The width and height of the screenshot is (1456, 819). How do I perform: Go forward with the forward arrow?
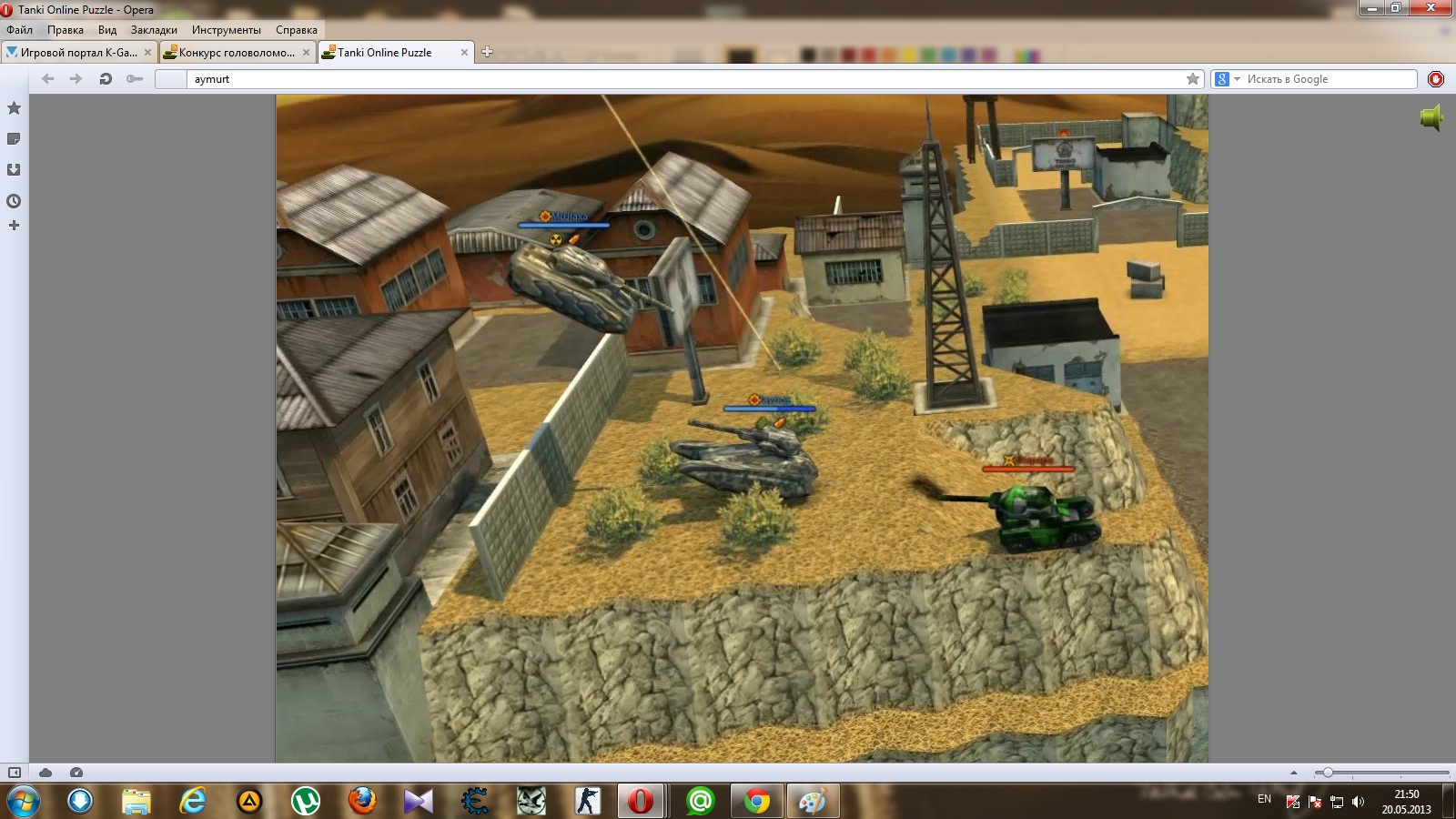point(76,79)
